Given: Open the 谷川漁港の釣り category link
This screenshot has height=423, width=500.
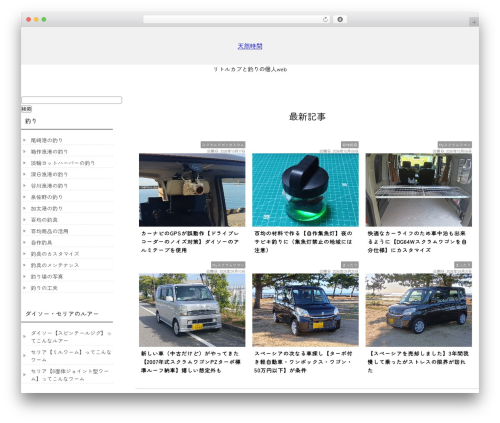Looking at the screenshot, I should pyautogui.click(x=49, y=186).
